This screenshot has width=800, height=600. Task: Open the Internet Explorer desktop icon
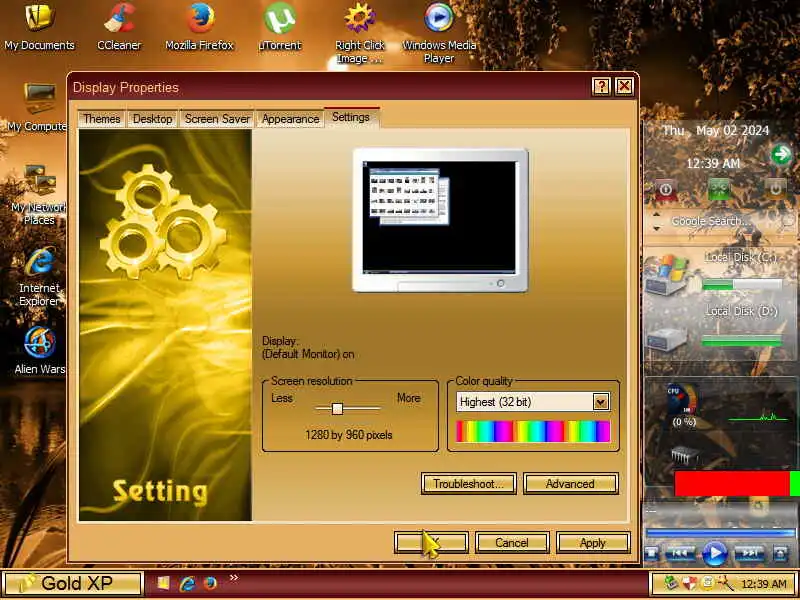[x=39, y=277]
